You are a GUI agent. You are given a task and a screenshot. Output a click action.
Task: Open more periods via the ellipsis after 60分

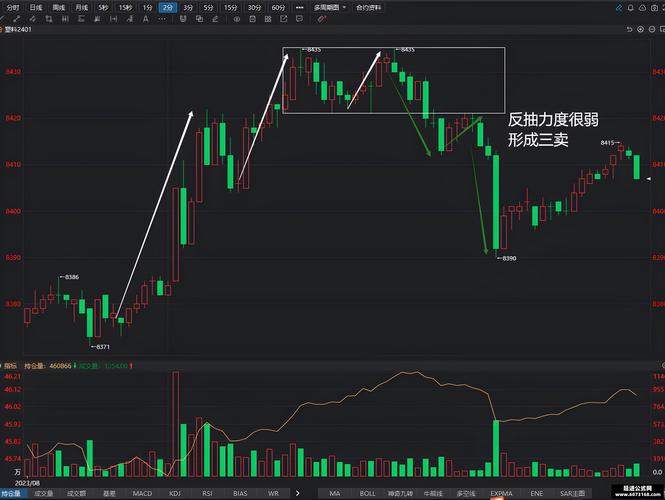pos(299,8)
